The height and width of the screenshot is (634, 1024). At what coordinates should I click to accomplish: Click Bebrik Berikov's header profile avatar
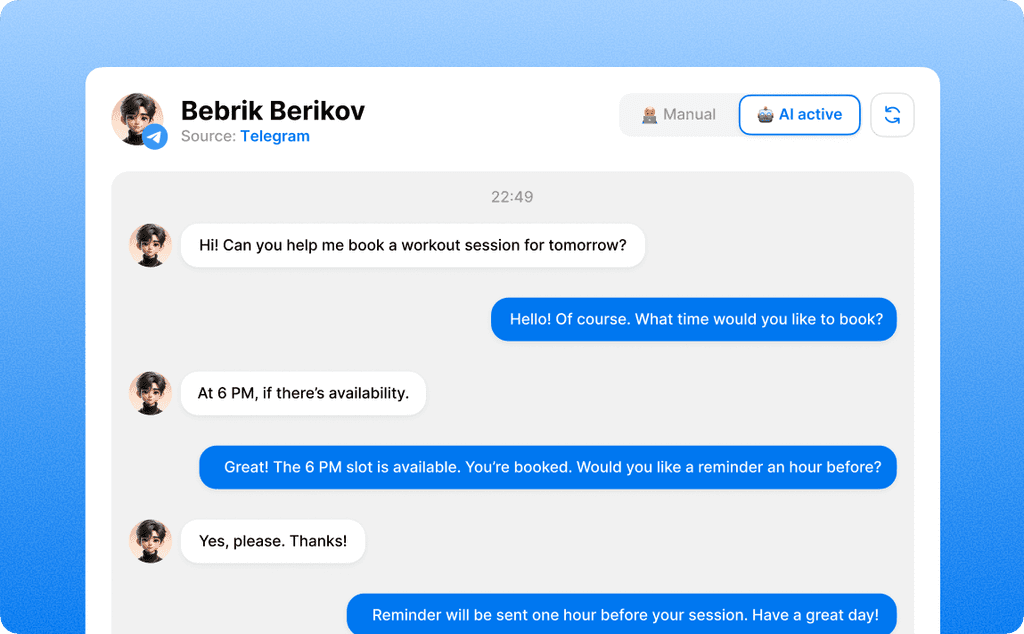tap(136, 118)
